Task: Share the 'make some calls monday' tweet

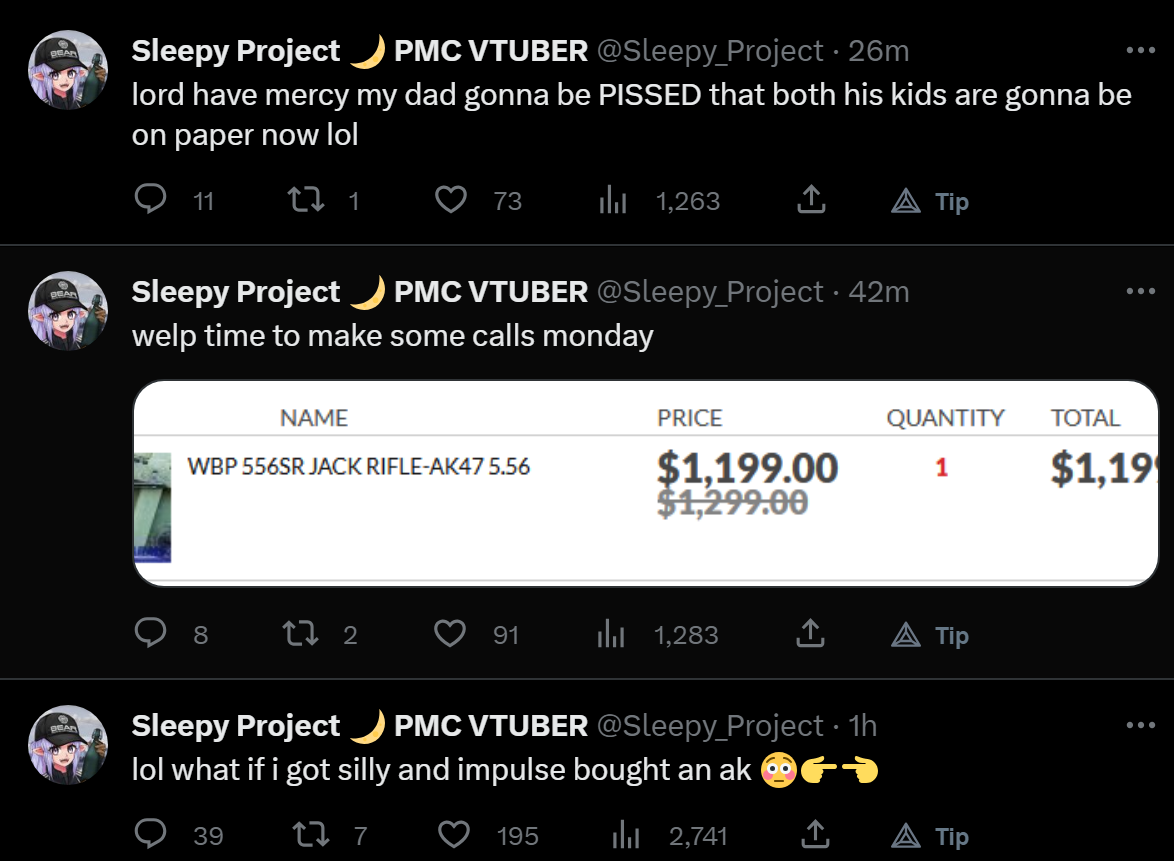Action: click(x=810, y=633)
